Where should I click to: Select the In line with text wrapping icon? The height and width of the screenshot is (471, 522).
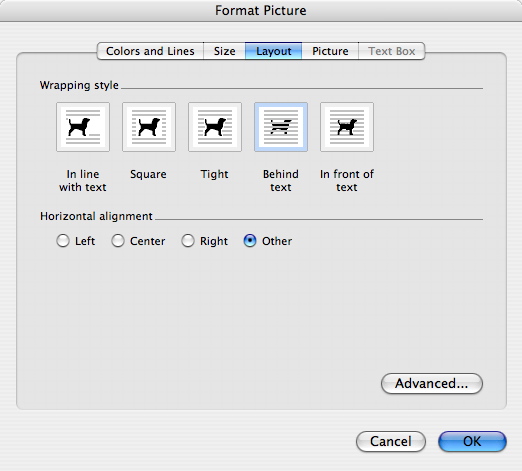83,127
